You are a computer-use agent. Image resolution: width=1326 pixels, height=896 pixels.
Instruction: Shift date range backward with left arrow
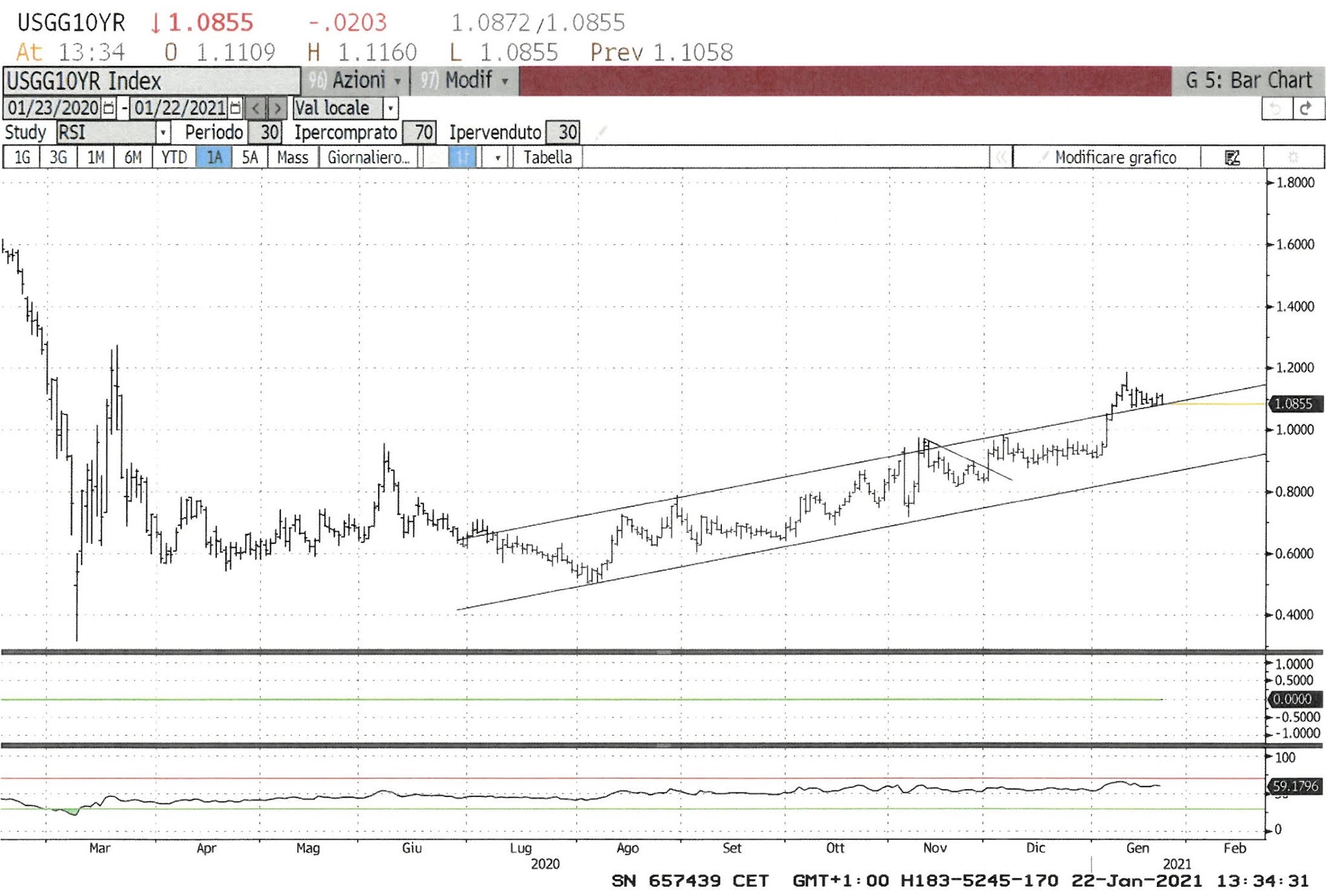(256, 108)
